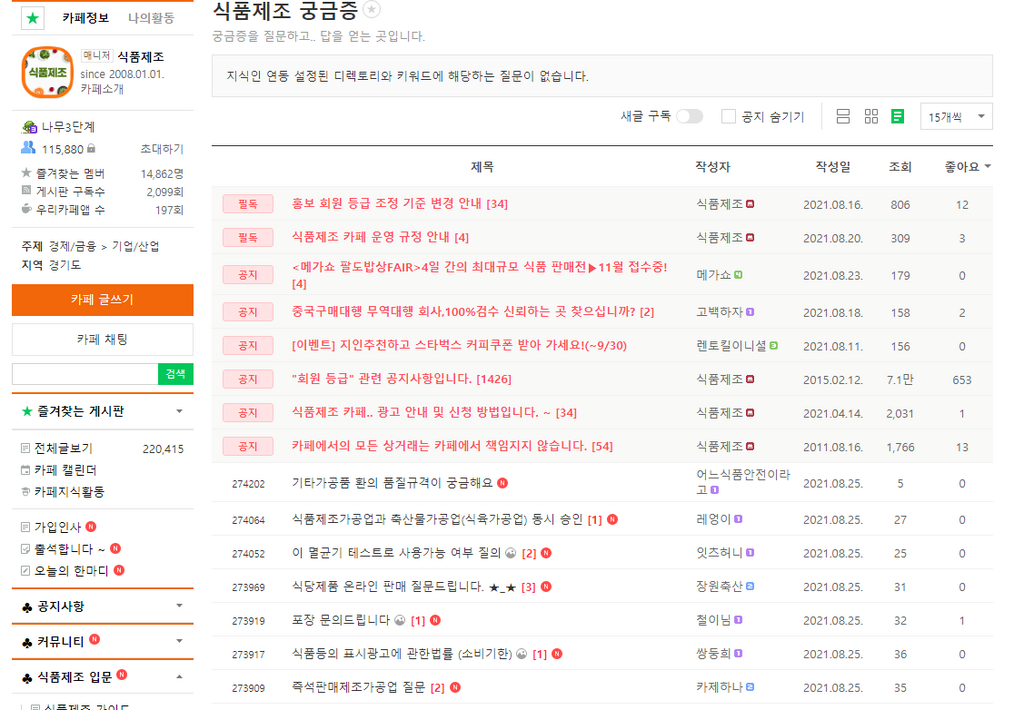Click the new badge on 기타가공품 환의 품질규격 post

[x=502, y=483]
